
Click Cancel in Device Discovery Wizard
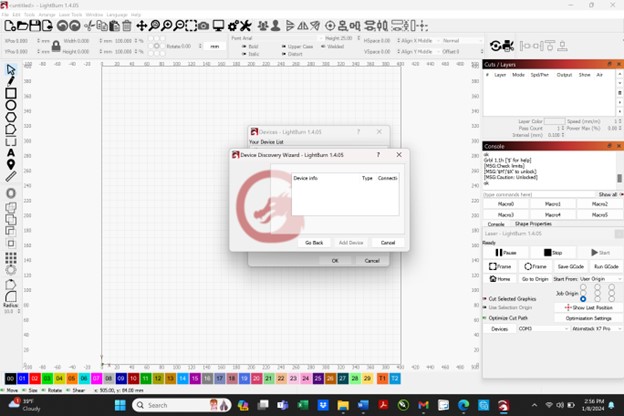[x=388, y=242]
